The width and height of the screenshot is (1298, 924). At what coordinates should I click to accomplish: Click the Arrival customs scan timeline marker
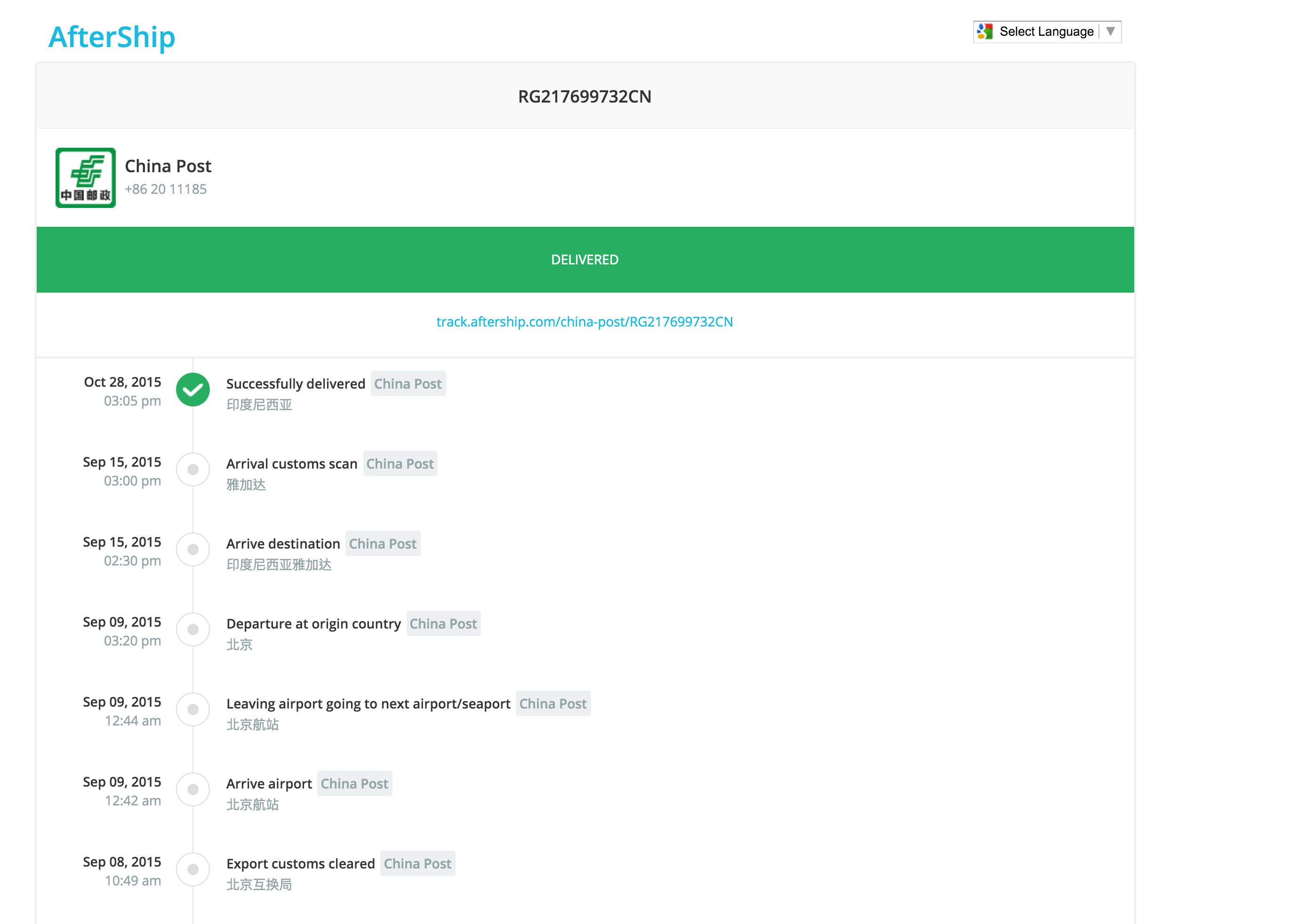(x=193, y=470)
